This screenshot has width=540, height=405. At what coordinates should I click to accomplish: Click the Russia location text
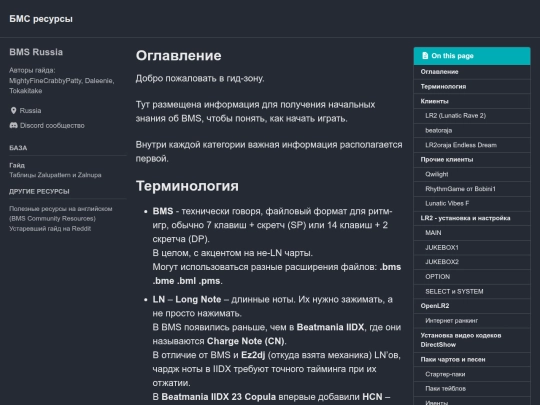[x=30, y=111]
